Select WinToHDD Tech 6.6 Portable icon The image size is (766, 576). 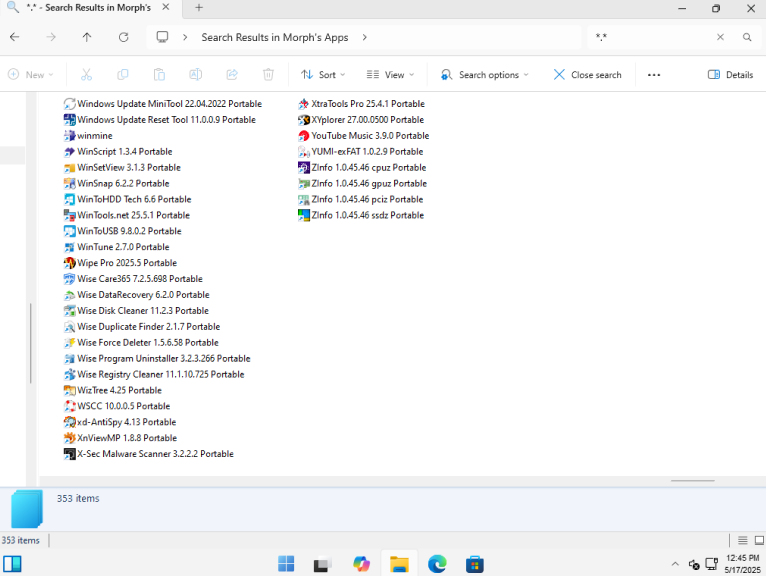pyautogui.click(x=69, y=199)
